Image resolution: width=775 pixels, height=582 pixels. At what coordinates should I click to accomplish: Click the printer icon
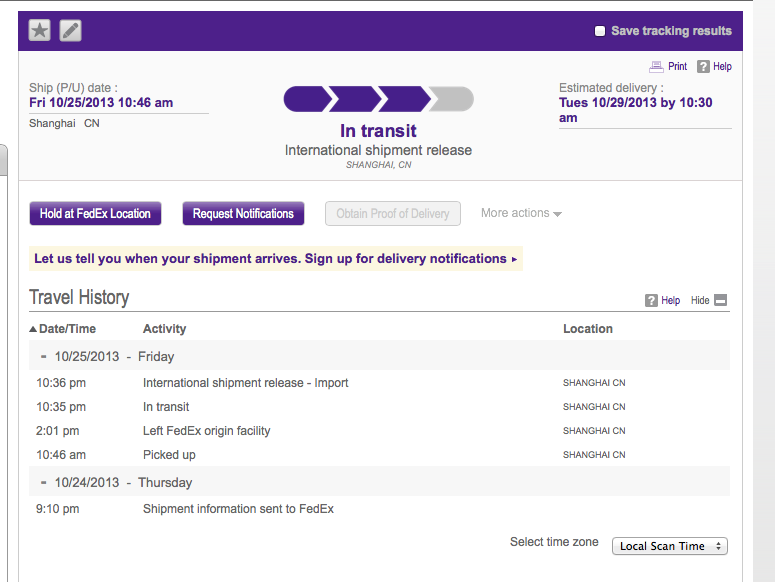coord(656,67)
